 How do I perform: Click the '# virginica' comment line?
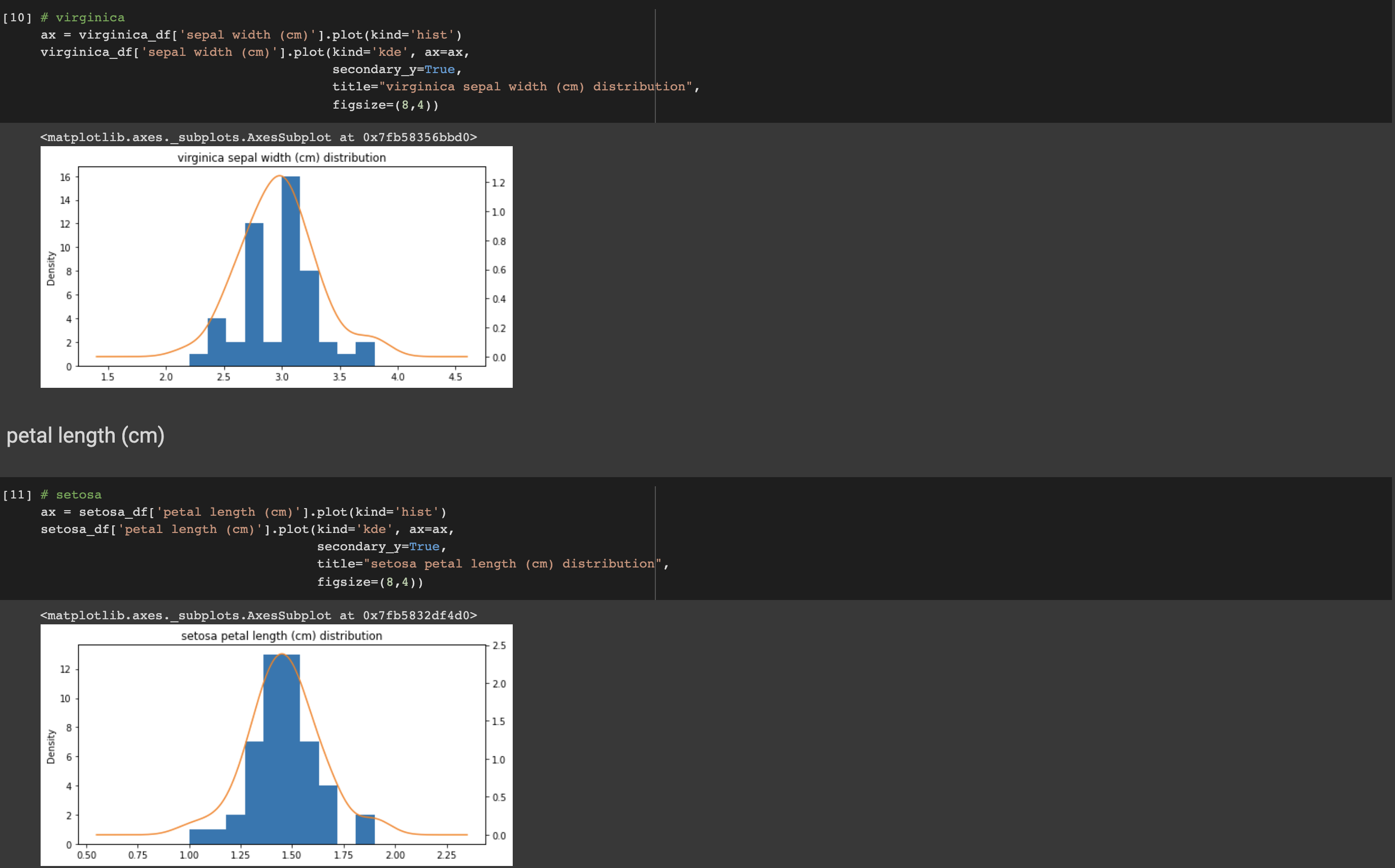(x=83, y=18)
